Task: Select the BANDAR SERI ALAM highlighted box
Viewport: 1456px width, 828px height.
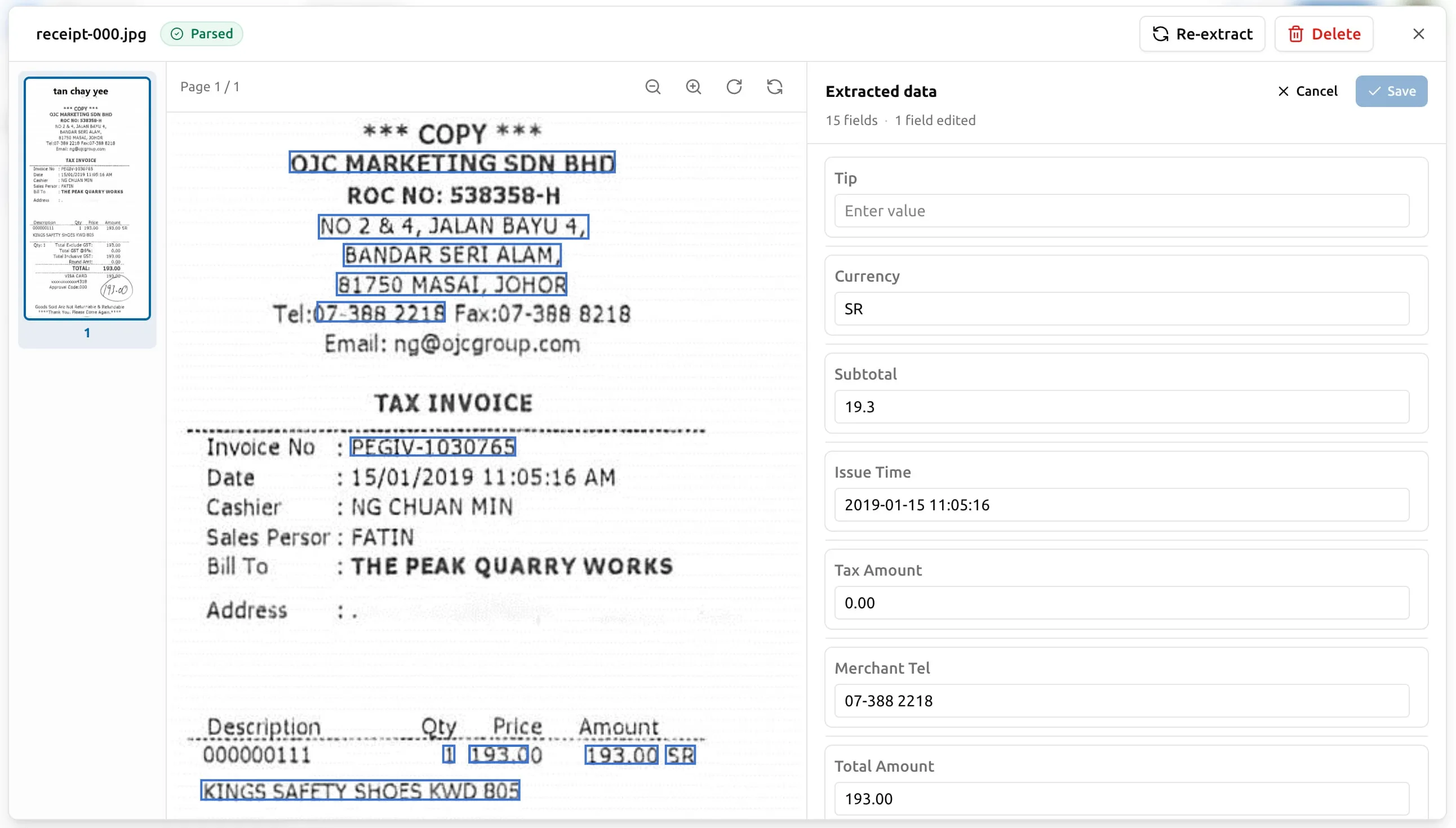Action: (452, 255)
